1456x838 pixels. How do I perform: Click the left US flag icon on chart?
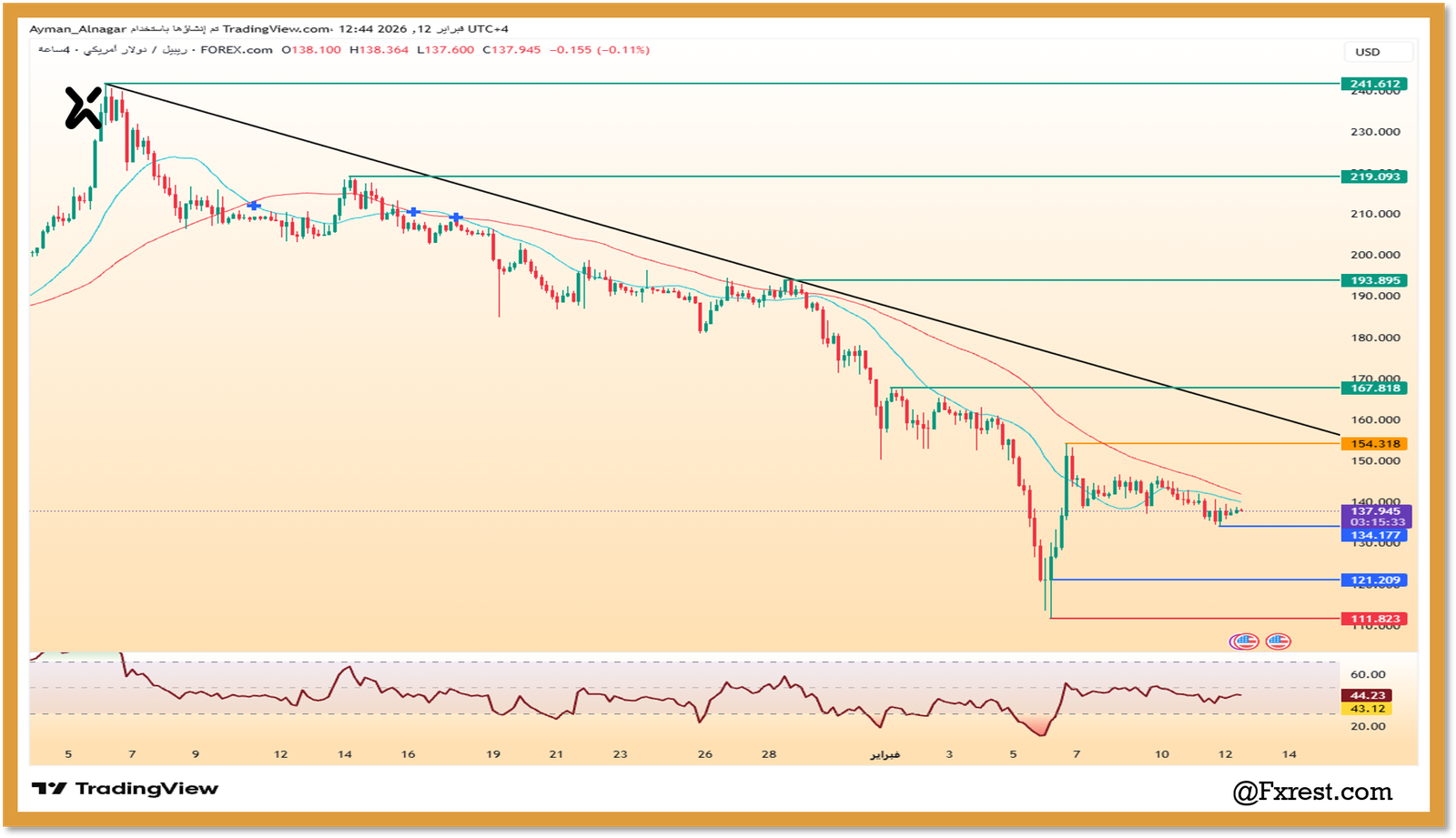coord(1246,641)
